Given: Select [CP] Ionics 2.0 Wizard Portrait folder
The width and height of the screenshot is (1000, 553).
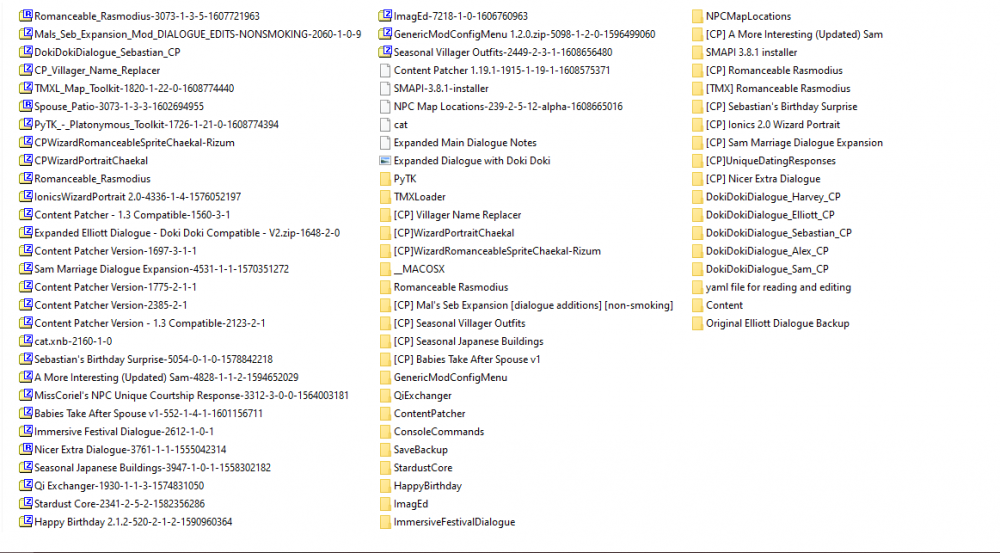Looking at the screenshot, I should tap(773, 124).
